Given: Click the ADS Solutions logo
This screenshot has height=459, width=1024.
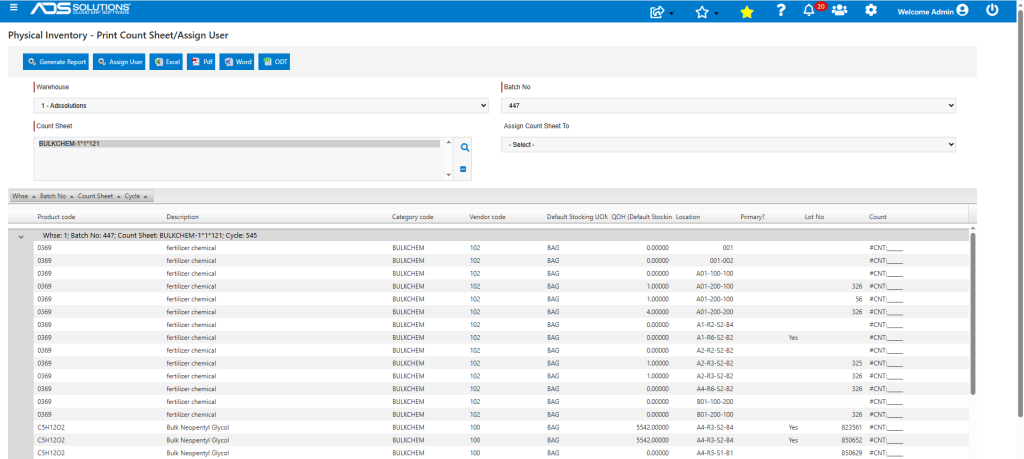Looking at the screenshot, I should (80, 10).
